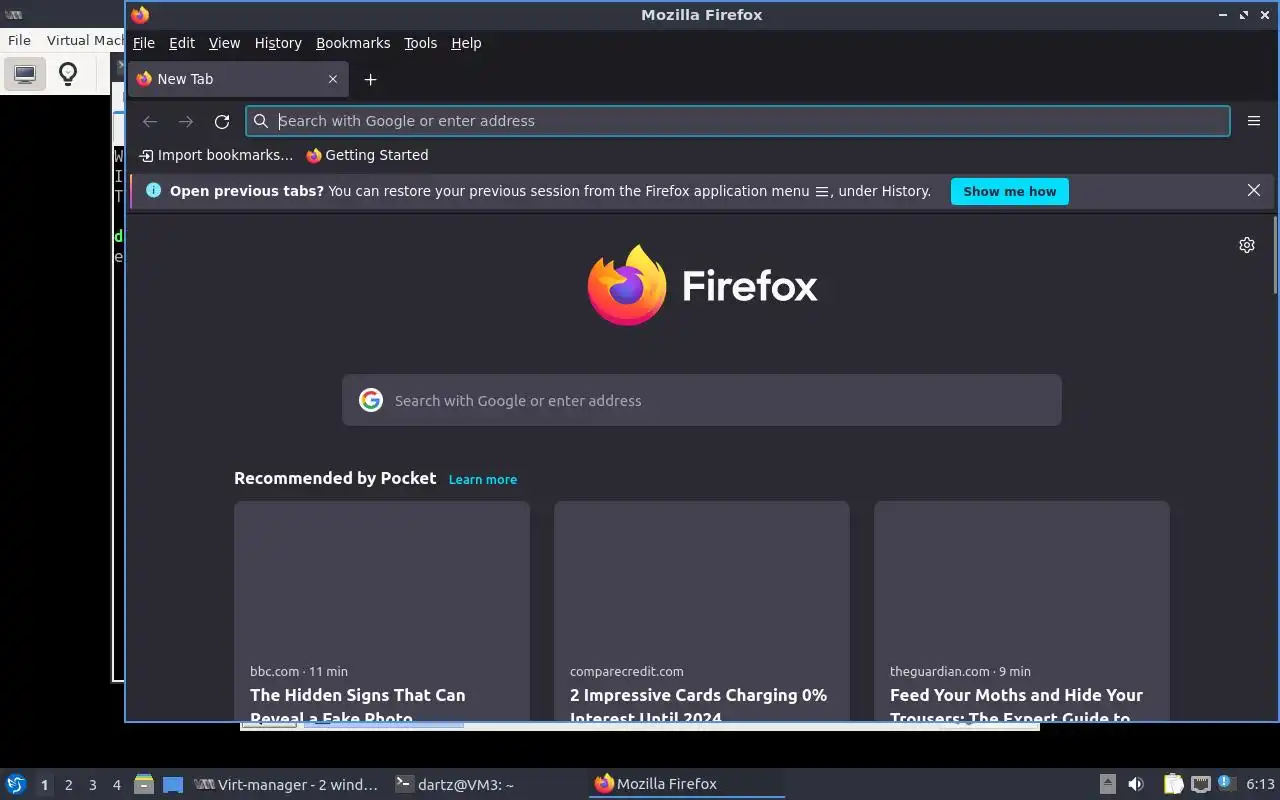Open the Bookmarks menu
The width and height of the screenshot is (1280, 800).
point(353,43)
